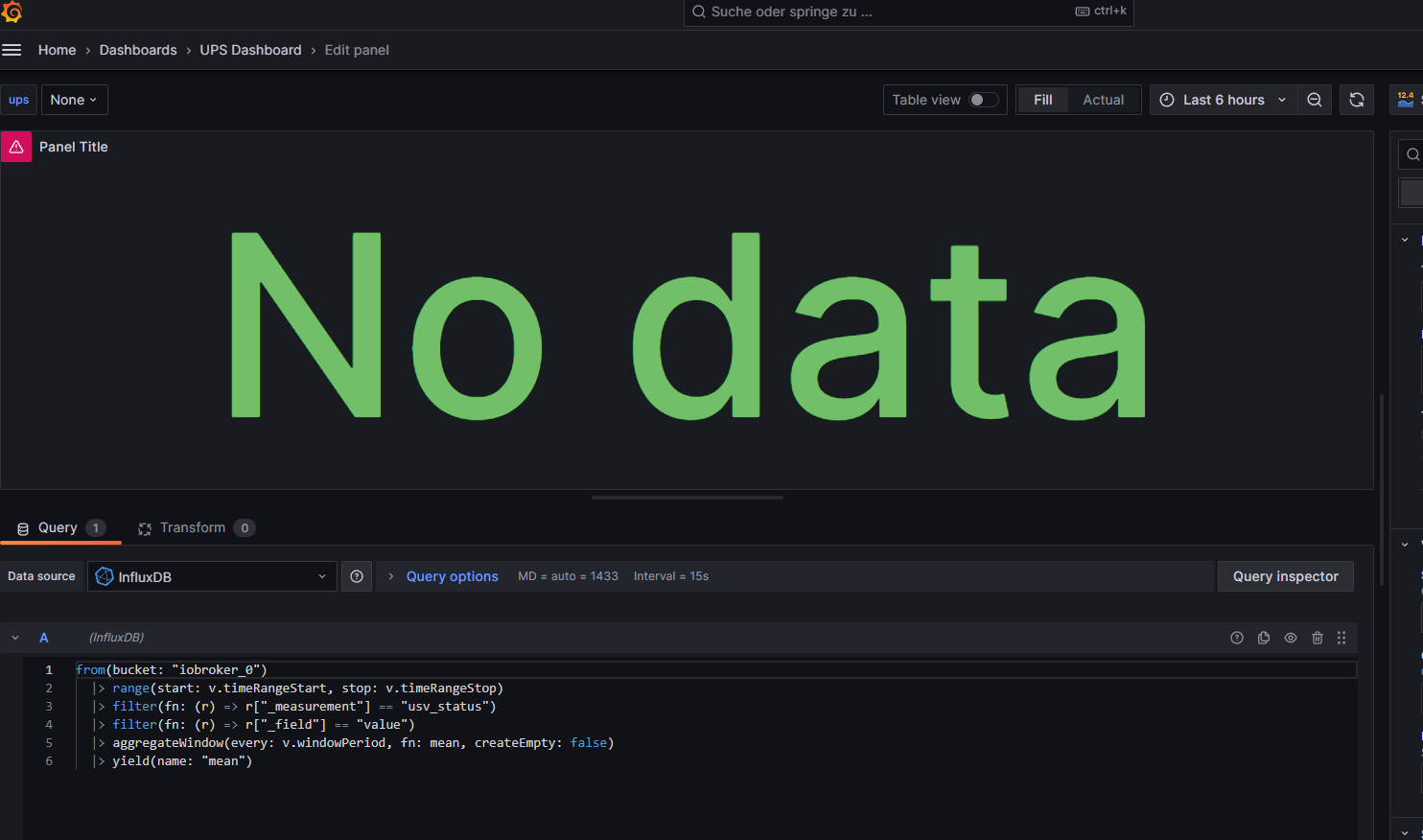Open the Query inspector
Viewport: 1423px width, 840px height.
point(1285,576)
